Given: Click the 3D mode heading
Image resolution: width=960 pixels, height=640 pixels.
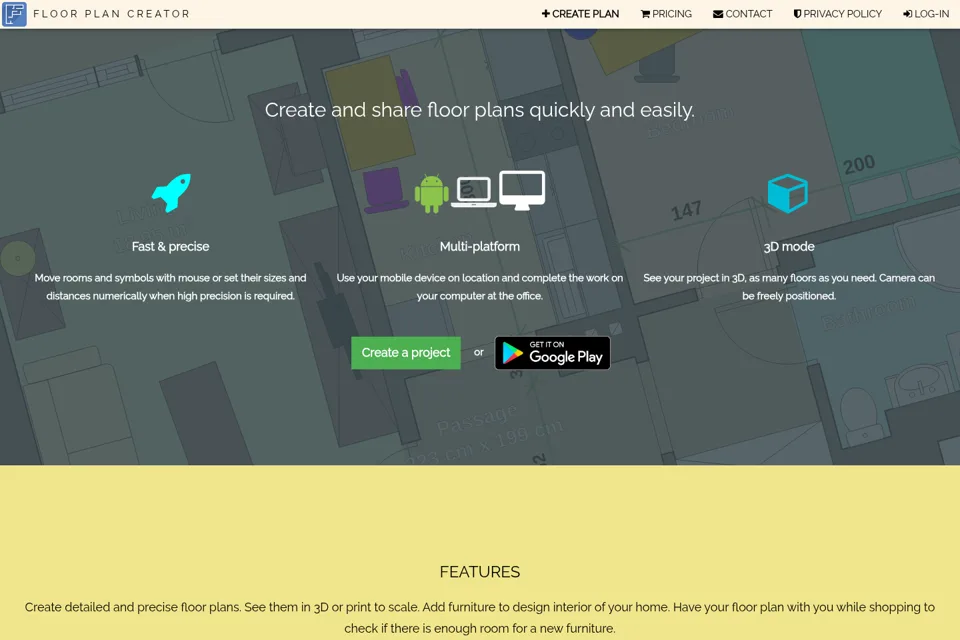Looking at the screenshot, I should [x=789, y=246].
